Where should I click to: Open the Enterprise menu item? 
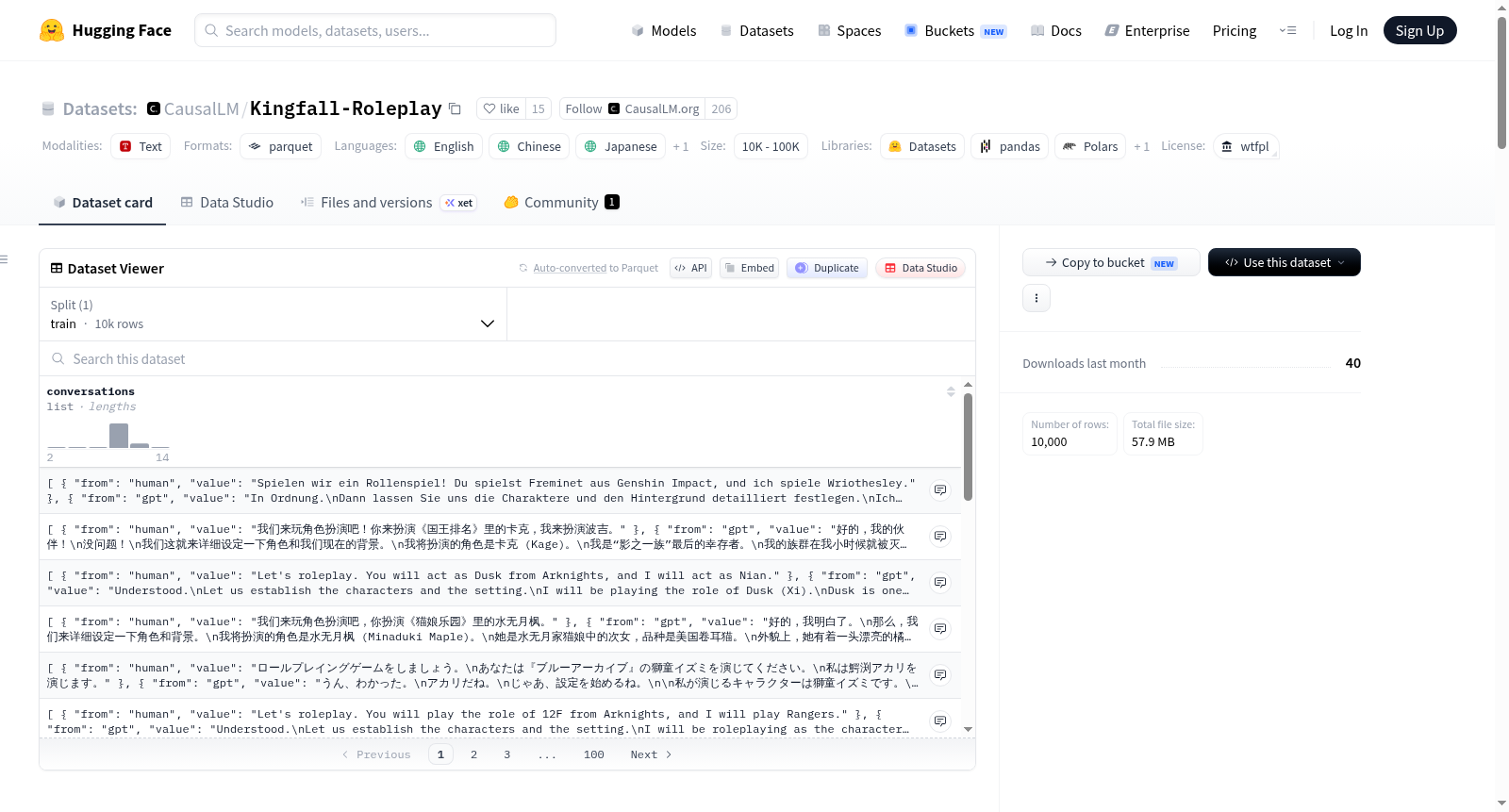(1147, 30)
